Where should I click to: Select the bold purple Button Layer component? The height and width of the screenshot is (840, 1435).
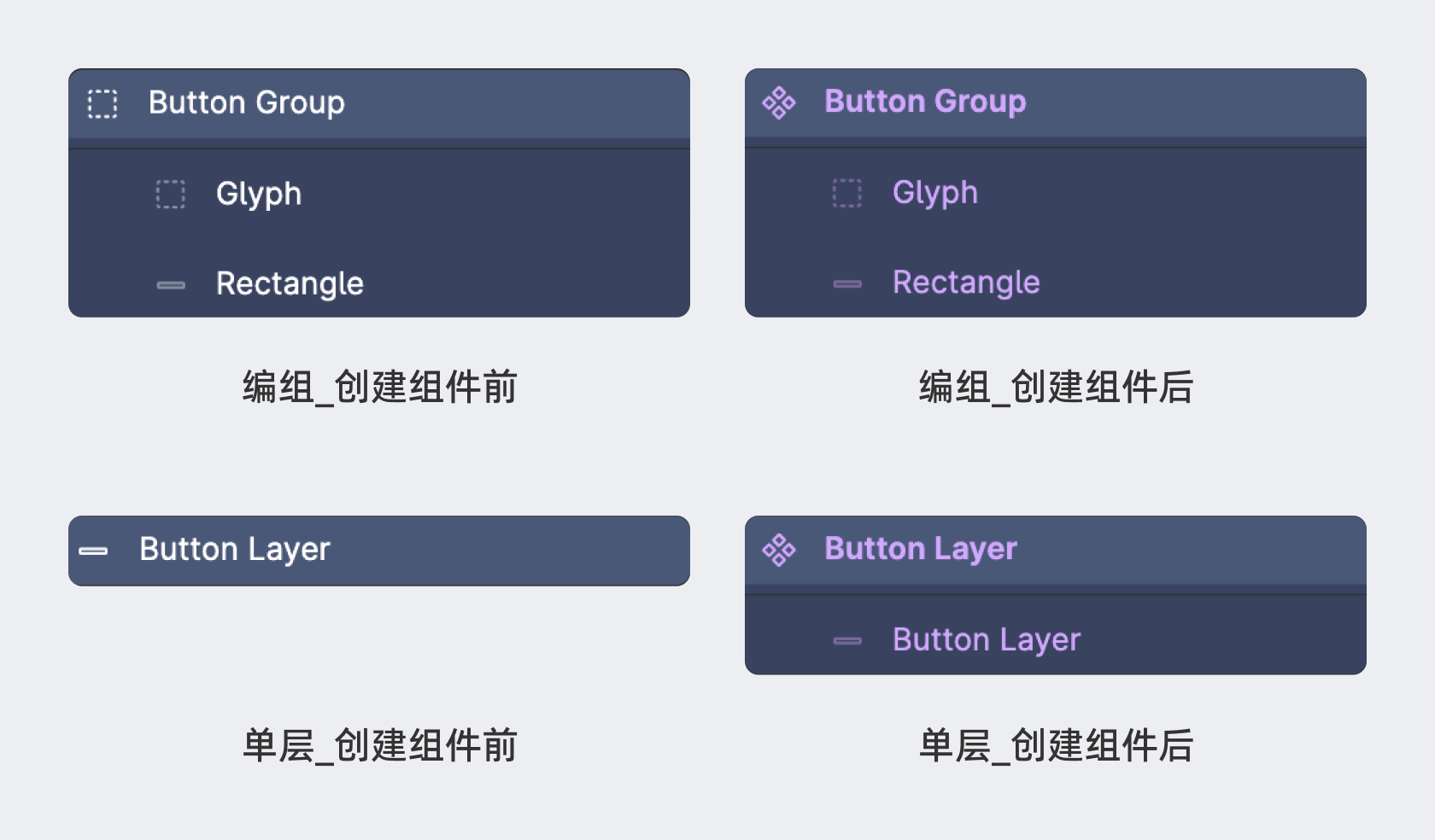tap(921, 549)
